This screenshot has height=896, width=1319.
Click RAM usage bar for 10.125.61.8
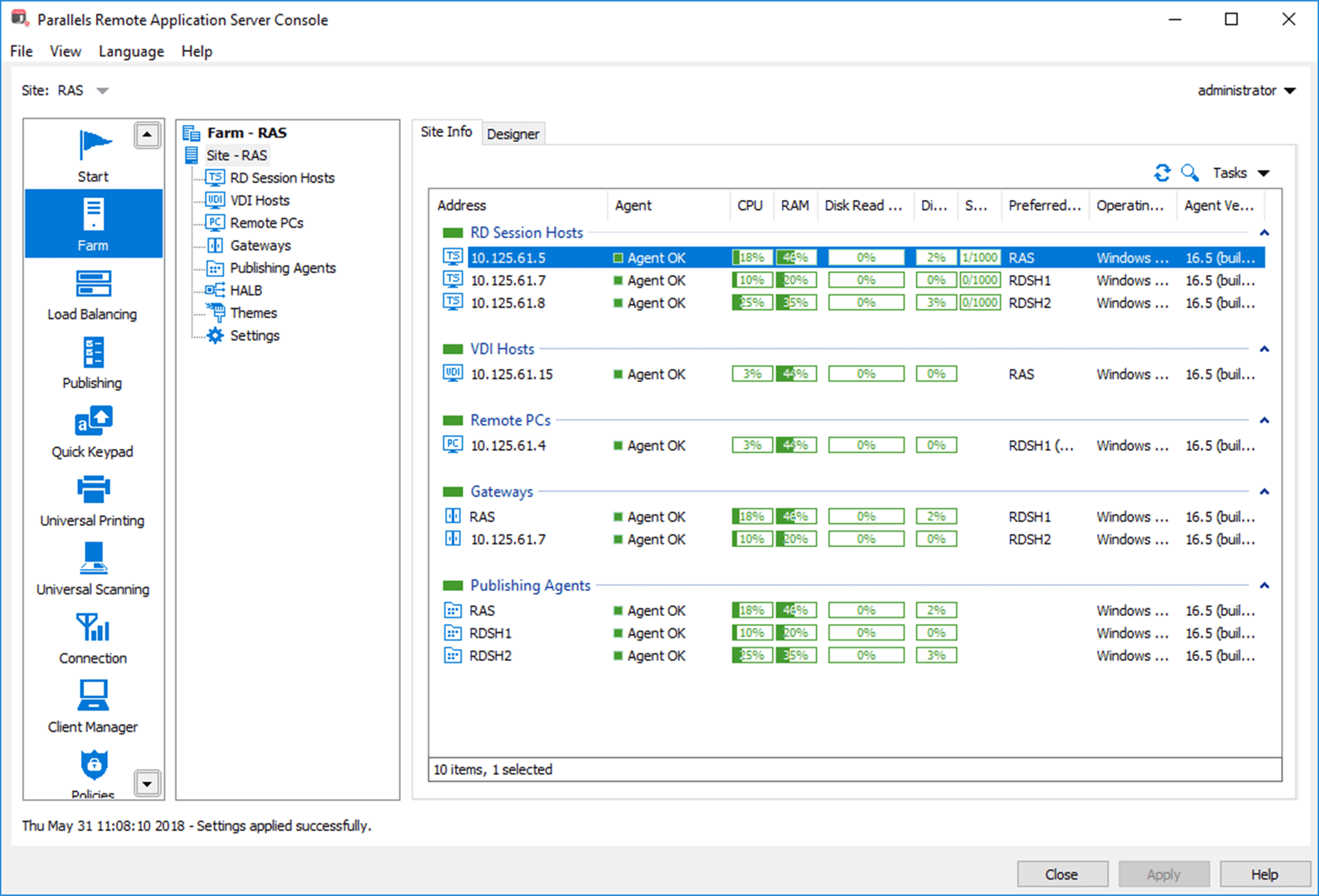pyautogui.click(x=796, y=302)
